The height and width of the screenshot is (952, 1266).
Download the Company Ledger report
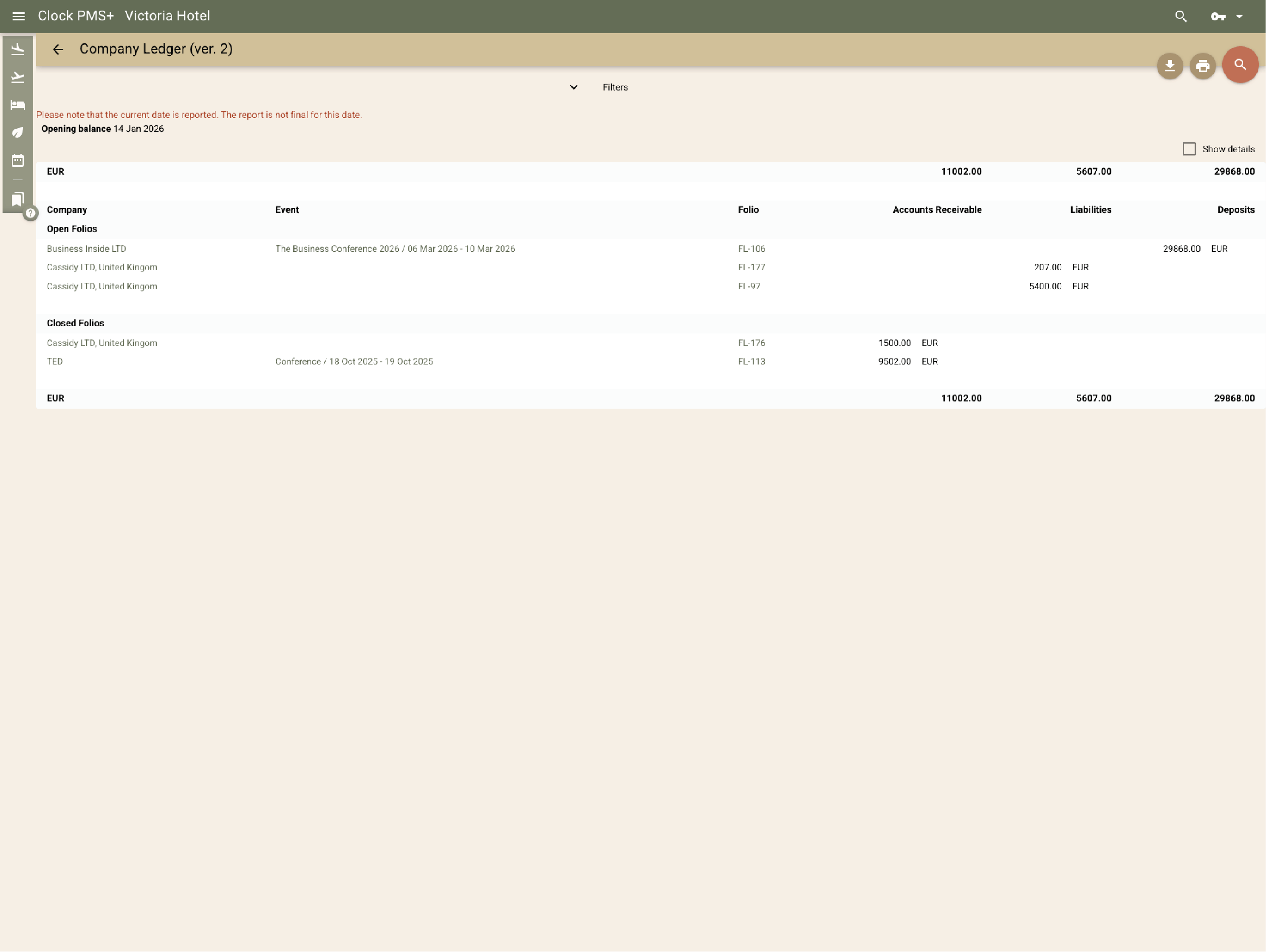click(1169, 65)
